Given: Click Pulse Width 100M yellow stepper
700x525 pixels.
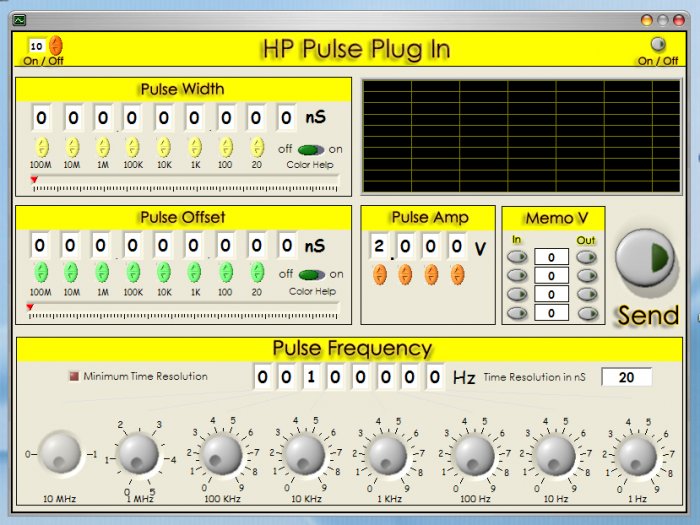Looking at the screenshot, I should click(42, 147).
